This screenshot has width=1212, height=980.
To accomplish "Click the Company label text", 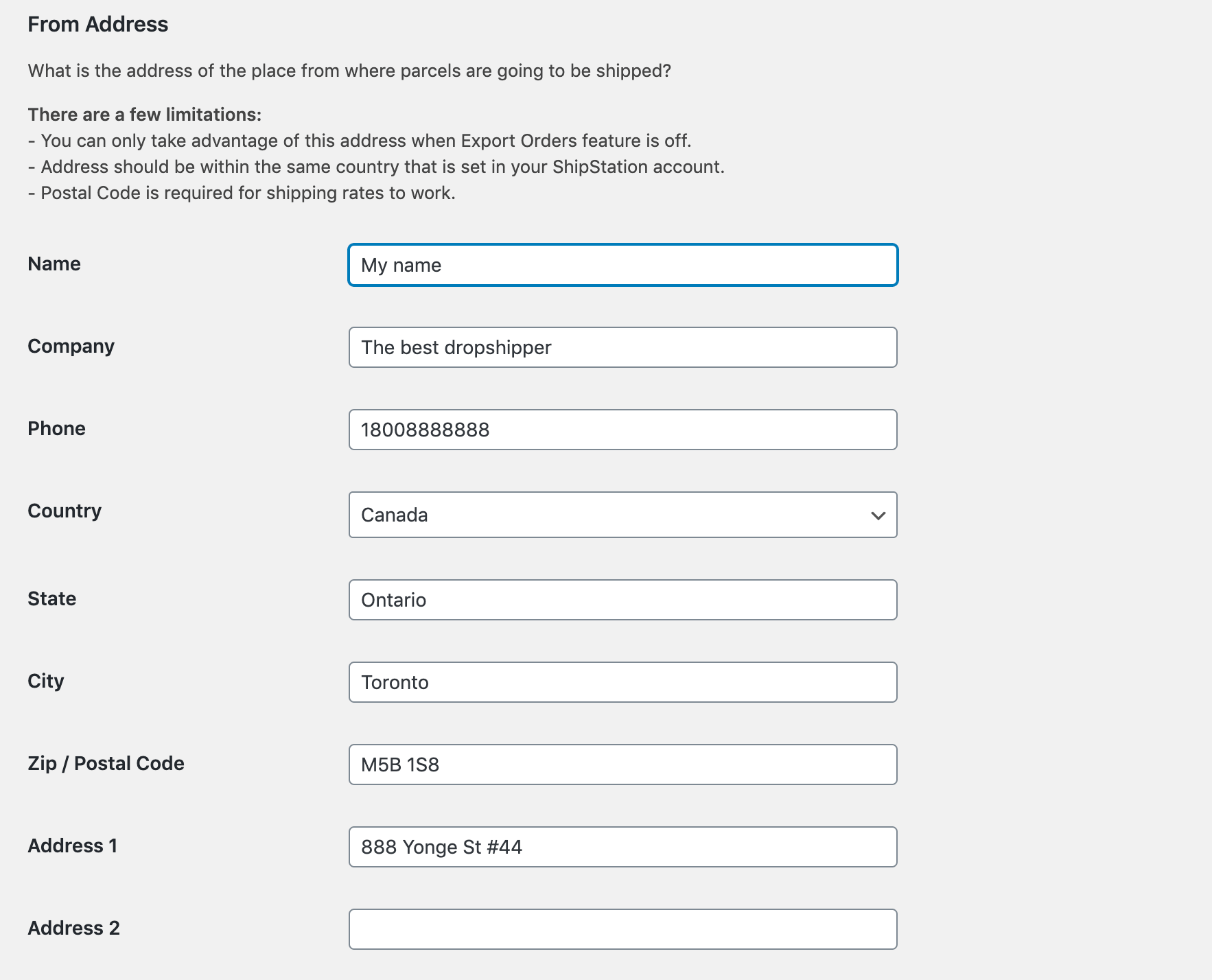I will click(x=71, y=347).
